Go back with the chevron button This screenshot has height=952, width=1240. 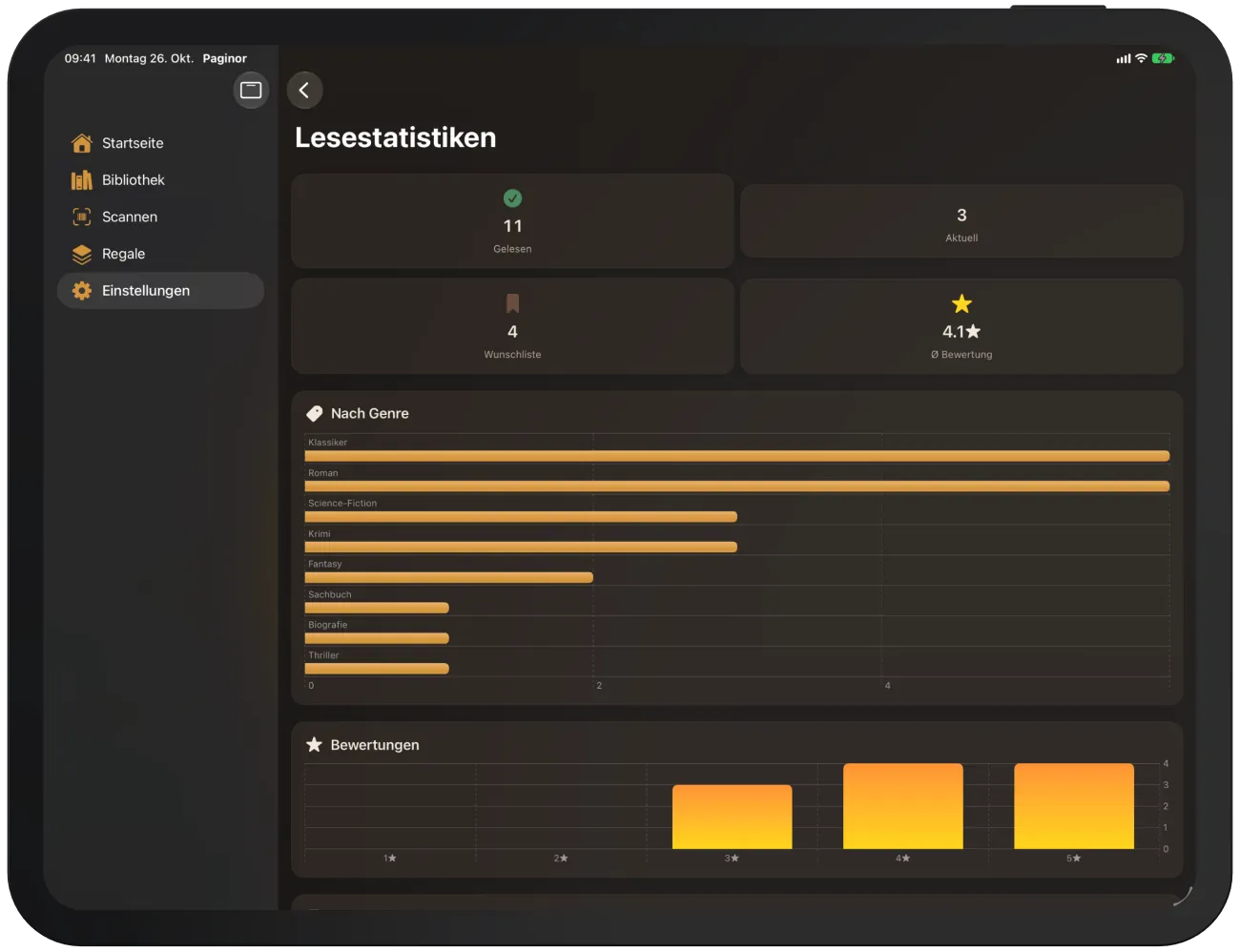[x=304, y=91]
